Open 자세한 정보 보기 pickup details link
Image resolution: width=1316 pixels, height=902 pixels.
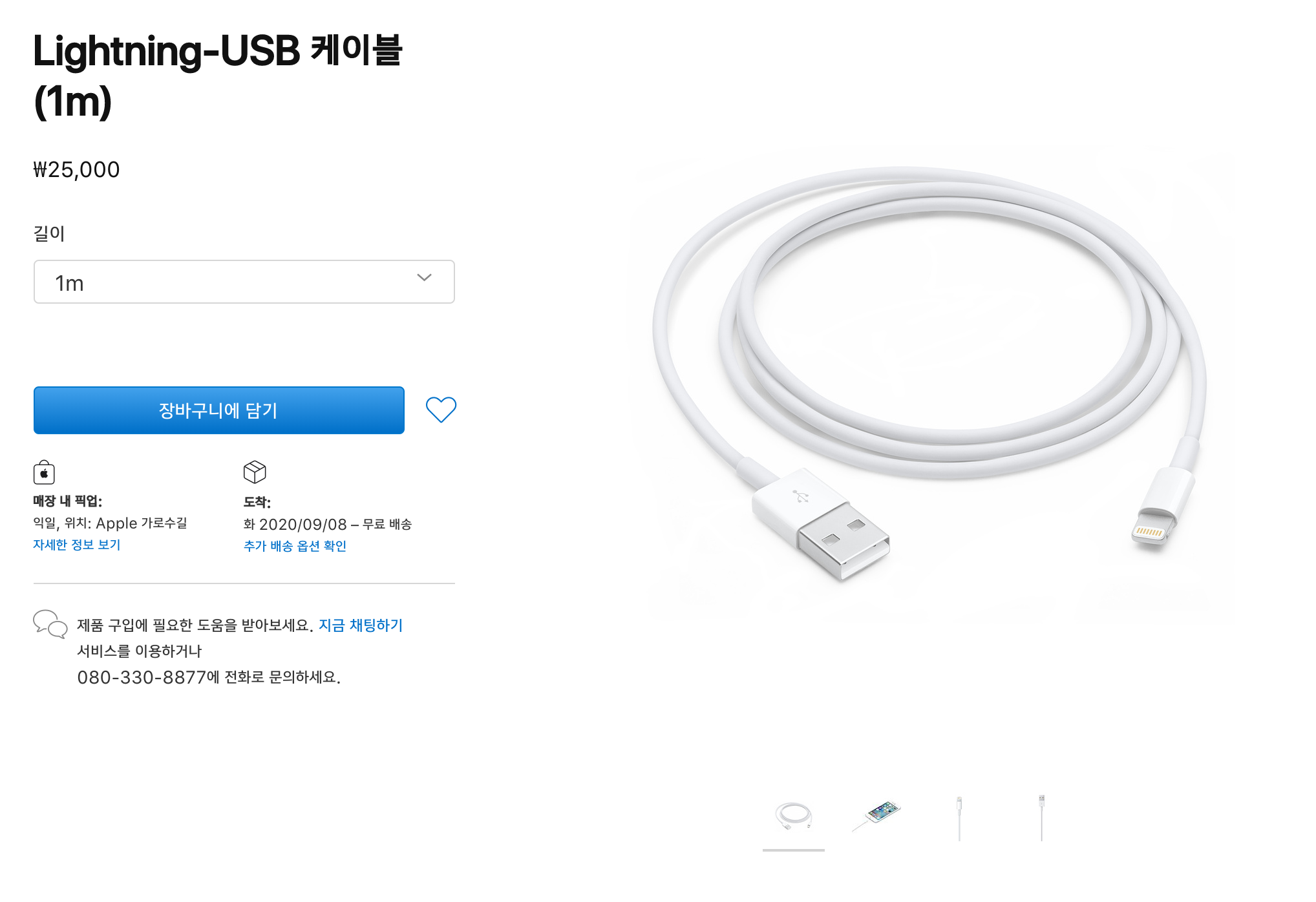(x=77, y=545)
